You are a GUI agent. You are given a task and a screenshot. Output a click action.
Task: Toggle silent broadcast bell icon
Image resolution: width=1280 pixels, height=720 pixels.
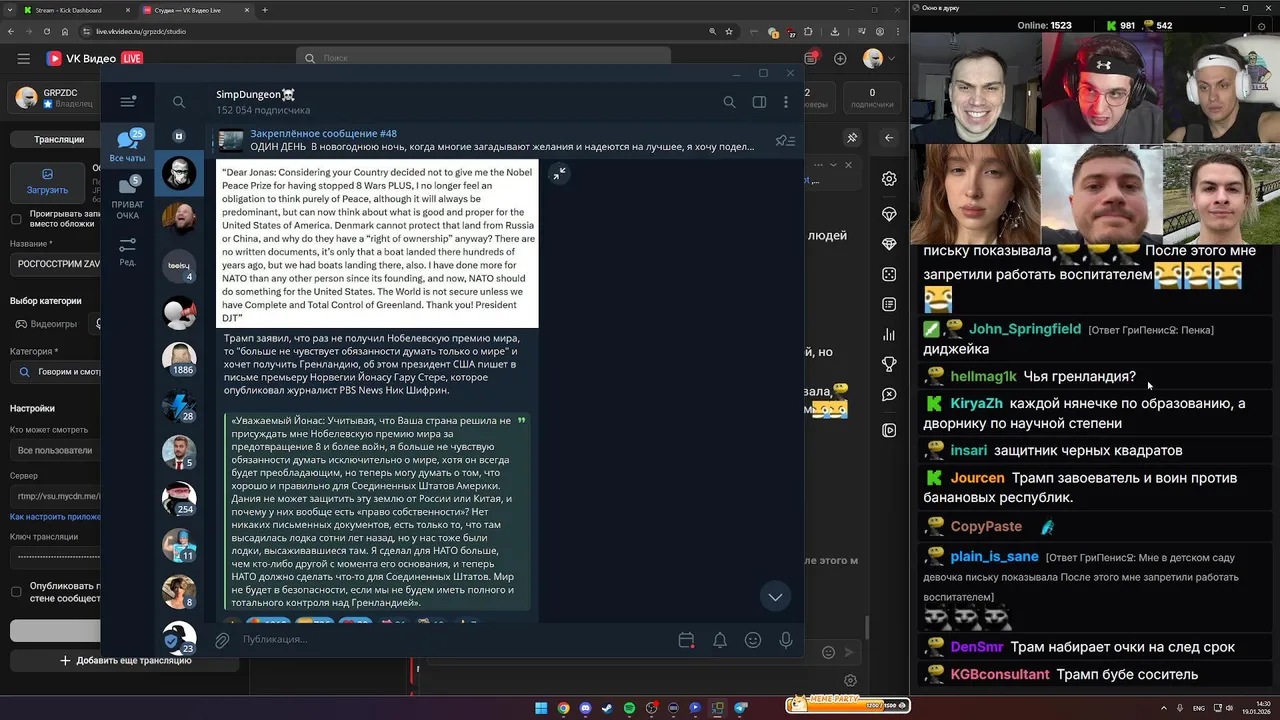coord(720,640)
